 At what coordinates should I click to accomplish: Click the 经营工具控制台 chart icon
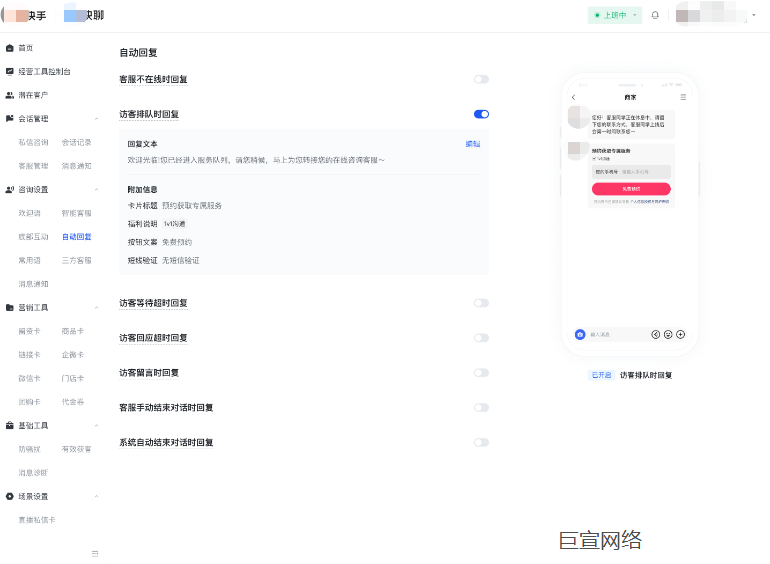[x=9, y=72]
